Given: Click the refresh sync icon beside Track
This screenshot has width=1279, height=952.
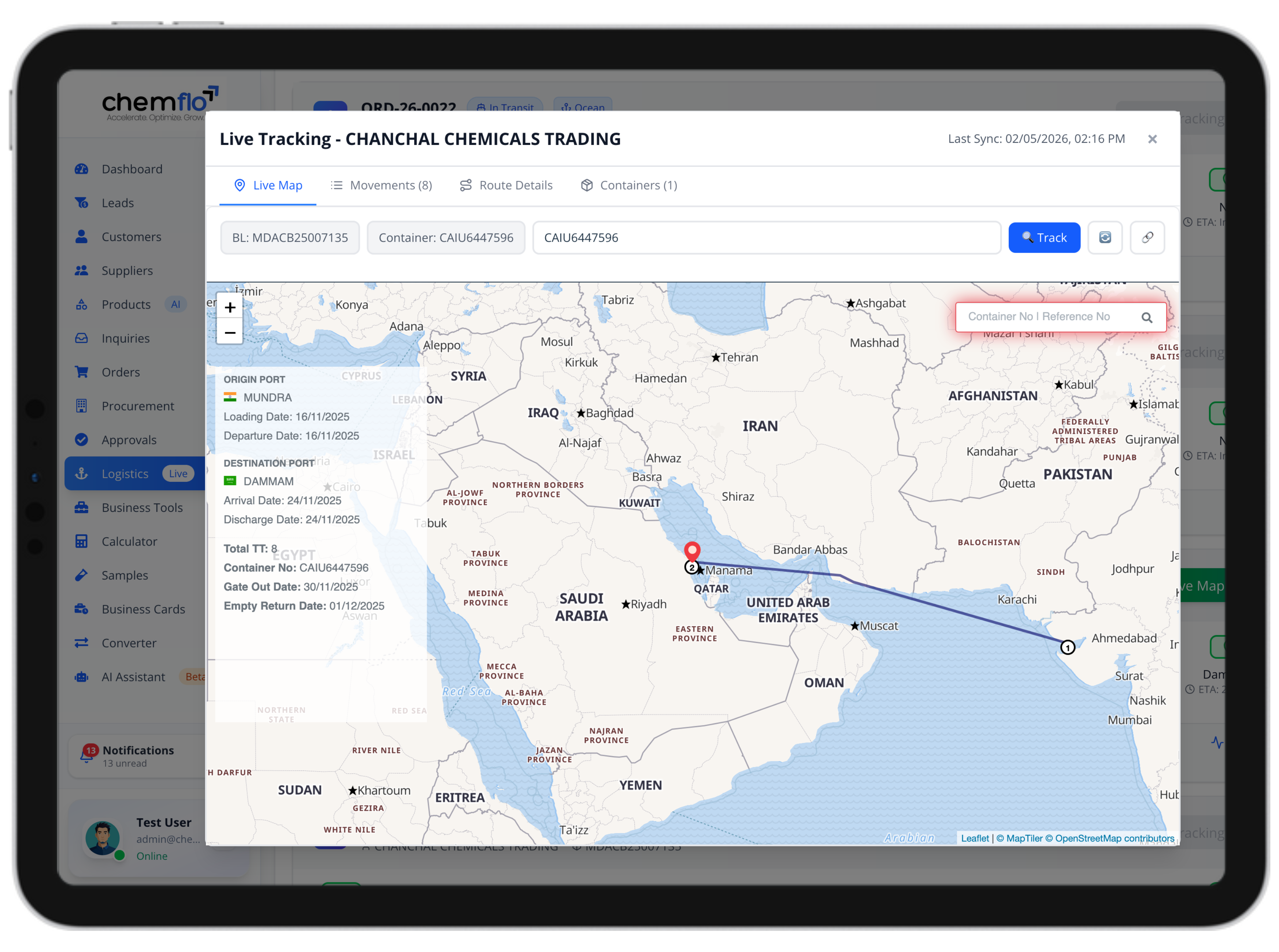Looking at the screenshot, I should pos(1105,237).
